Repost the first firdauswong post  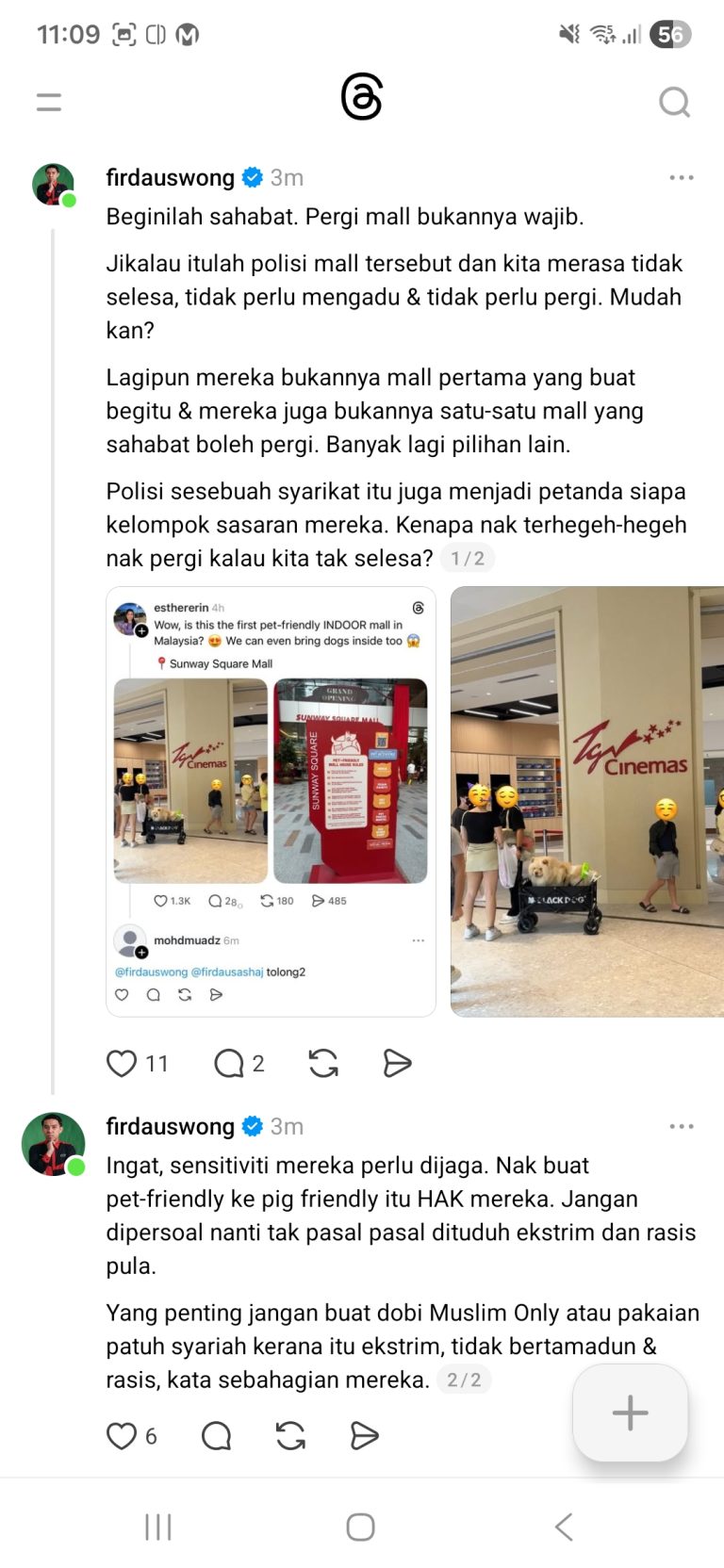(323, 1063)
